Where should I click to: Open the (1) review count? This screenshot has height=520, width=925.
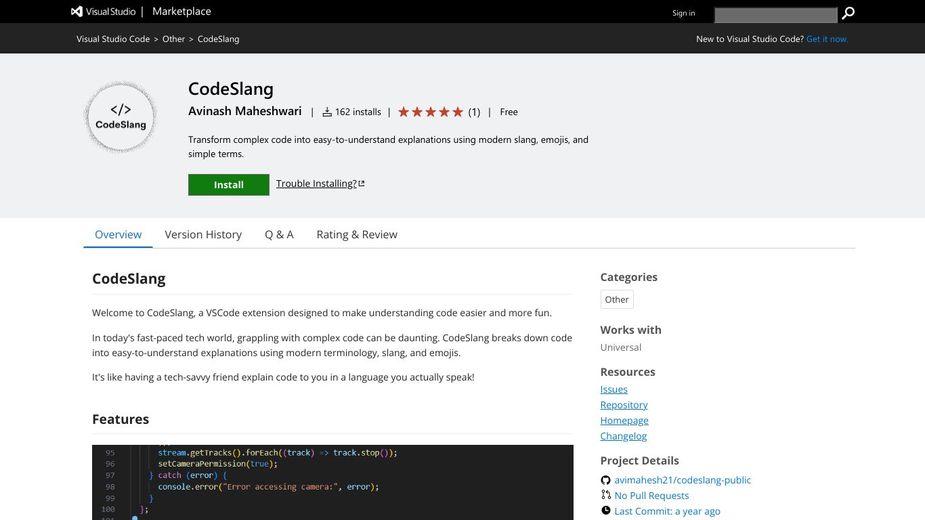point(474,112)
